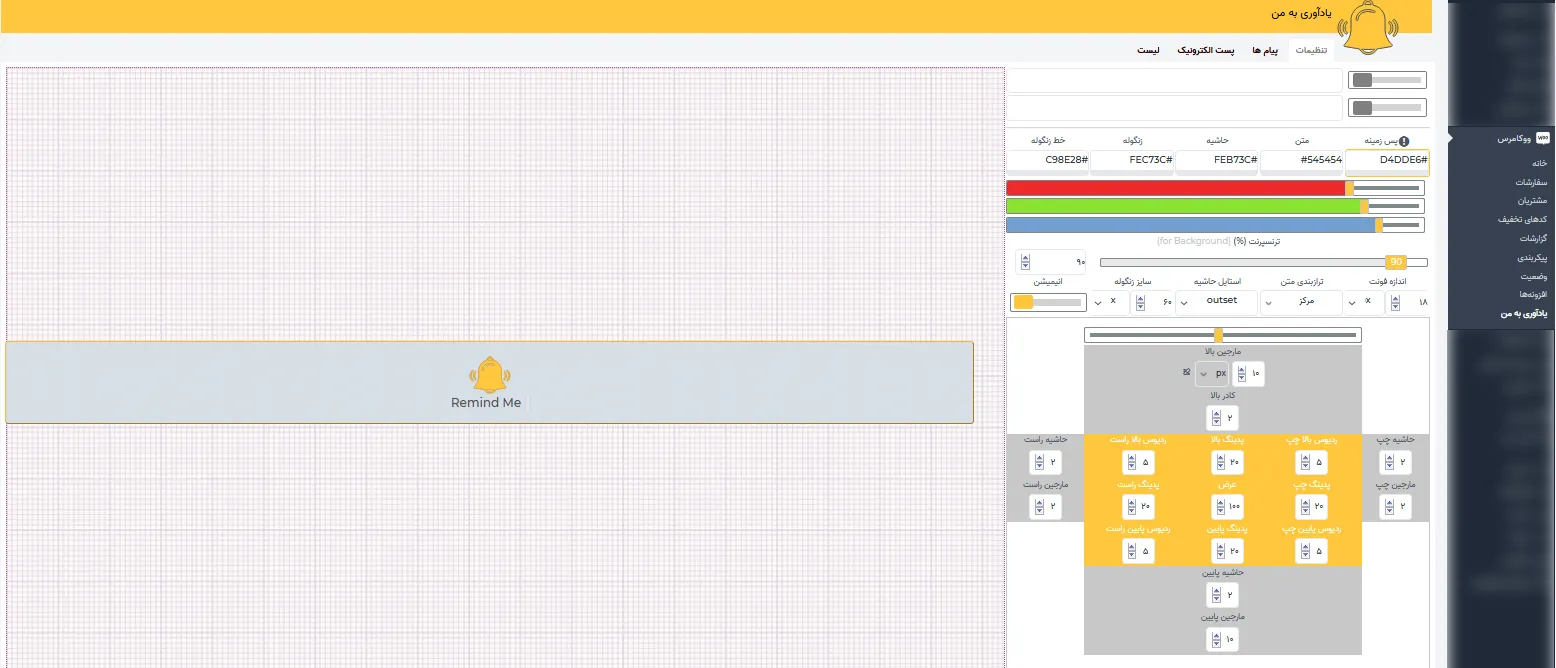Click the info icon beside پس زمینه

[1404, 141]
